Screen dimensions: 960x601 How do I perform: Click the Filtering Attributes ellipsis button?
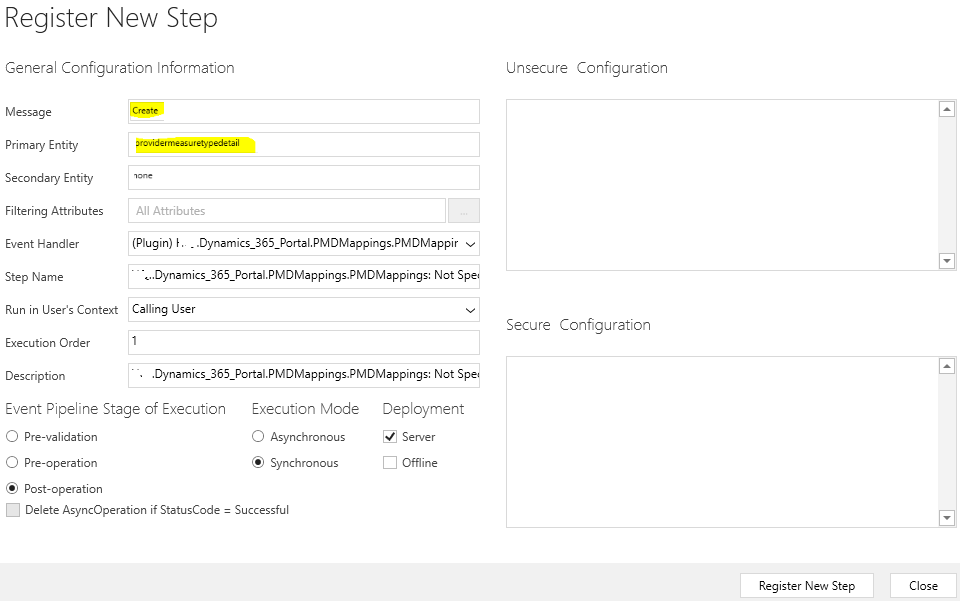click(464, 211)
